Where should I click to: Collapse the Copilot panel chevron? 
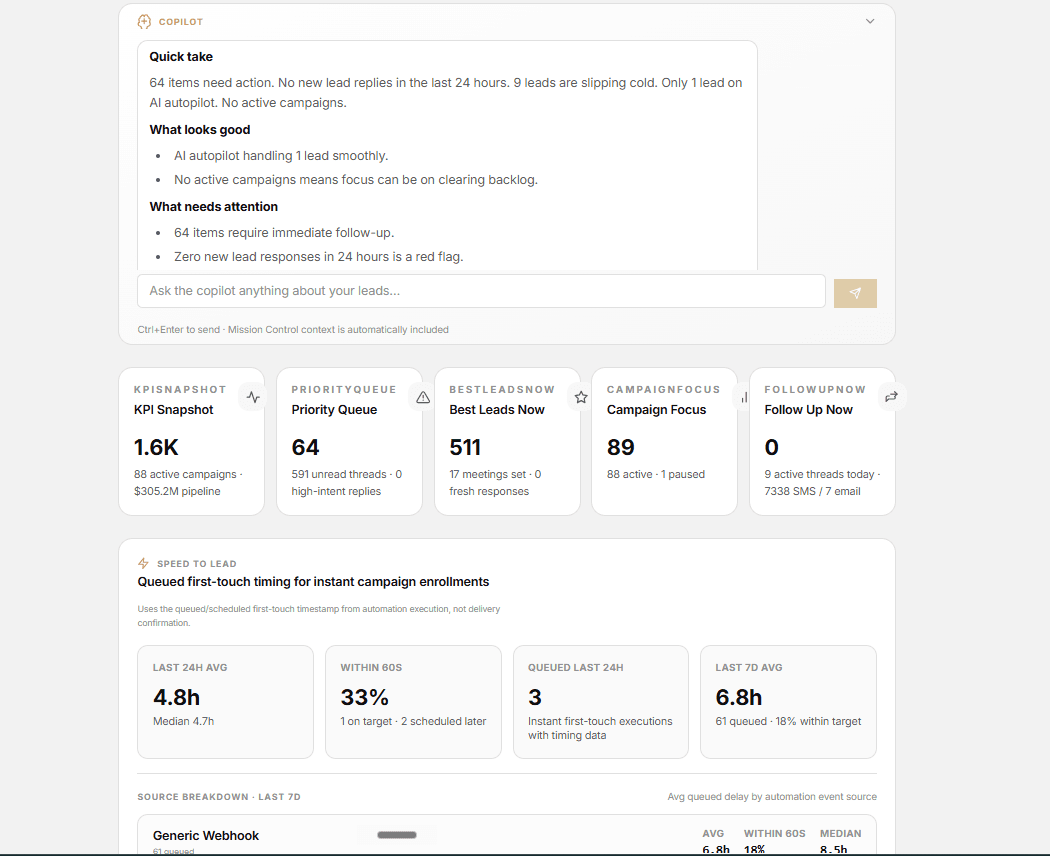(x=870, y=21)
